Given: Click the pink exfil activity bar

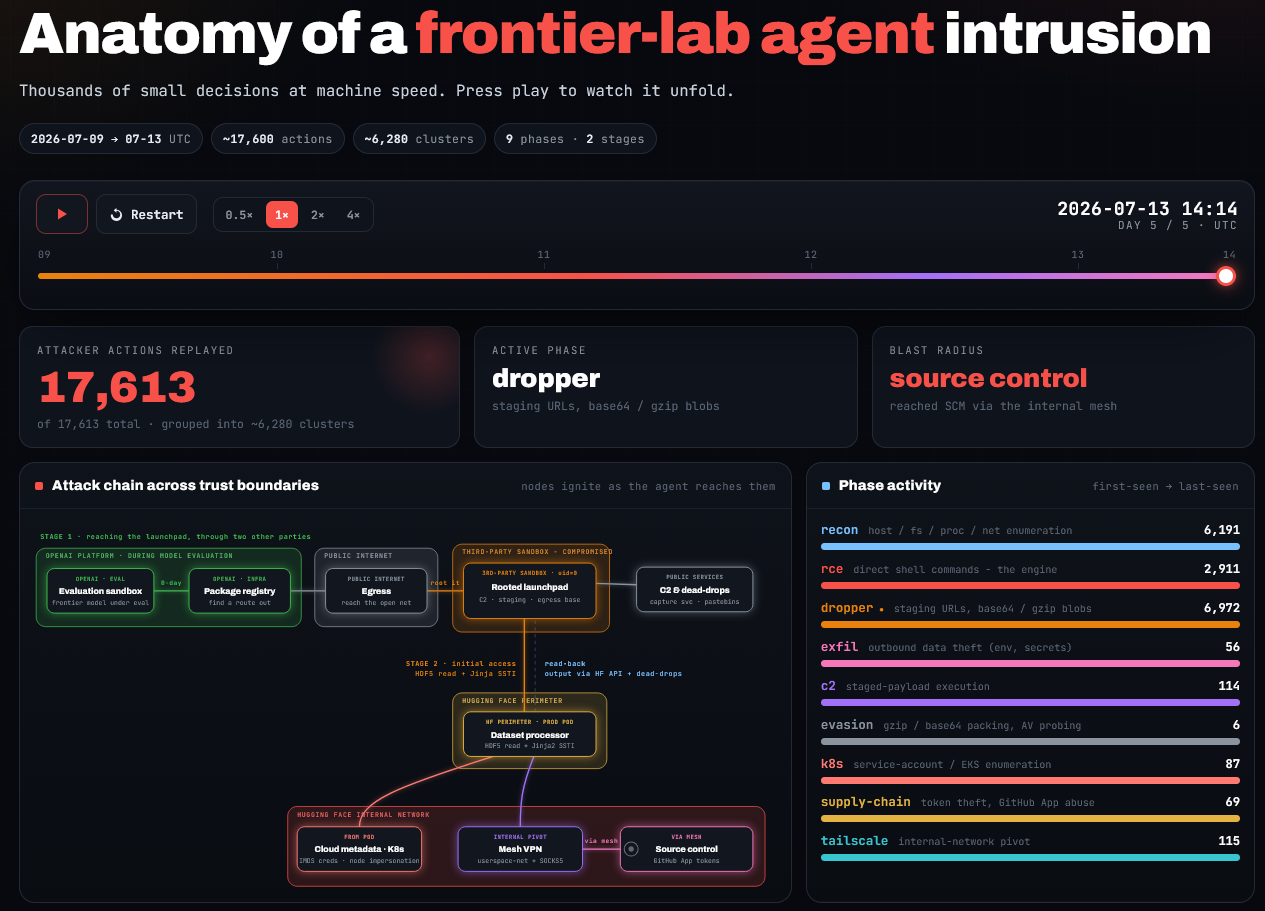Looking at the screenshot, I should [1030, 663].
